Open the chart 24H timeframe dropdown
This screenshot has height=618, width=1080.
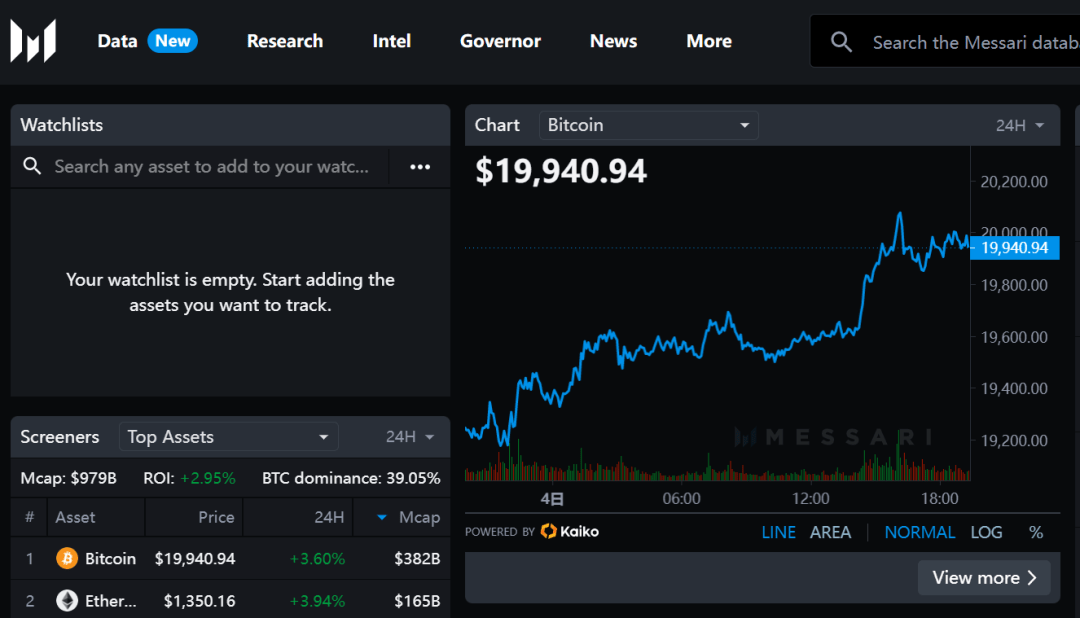[x=1020, y=125]
